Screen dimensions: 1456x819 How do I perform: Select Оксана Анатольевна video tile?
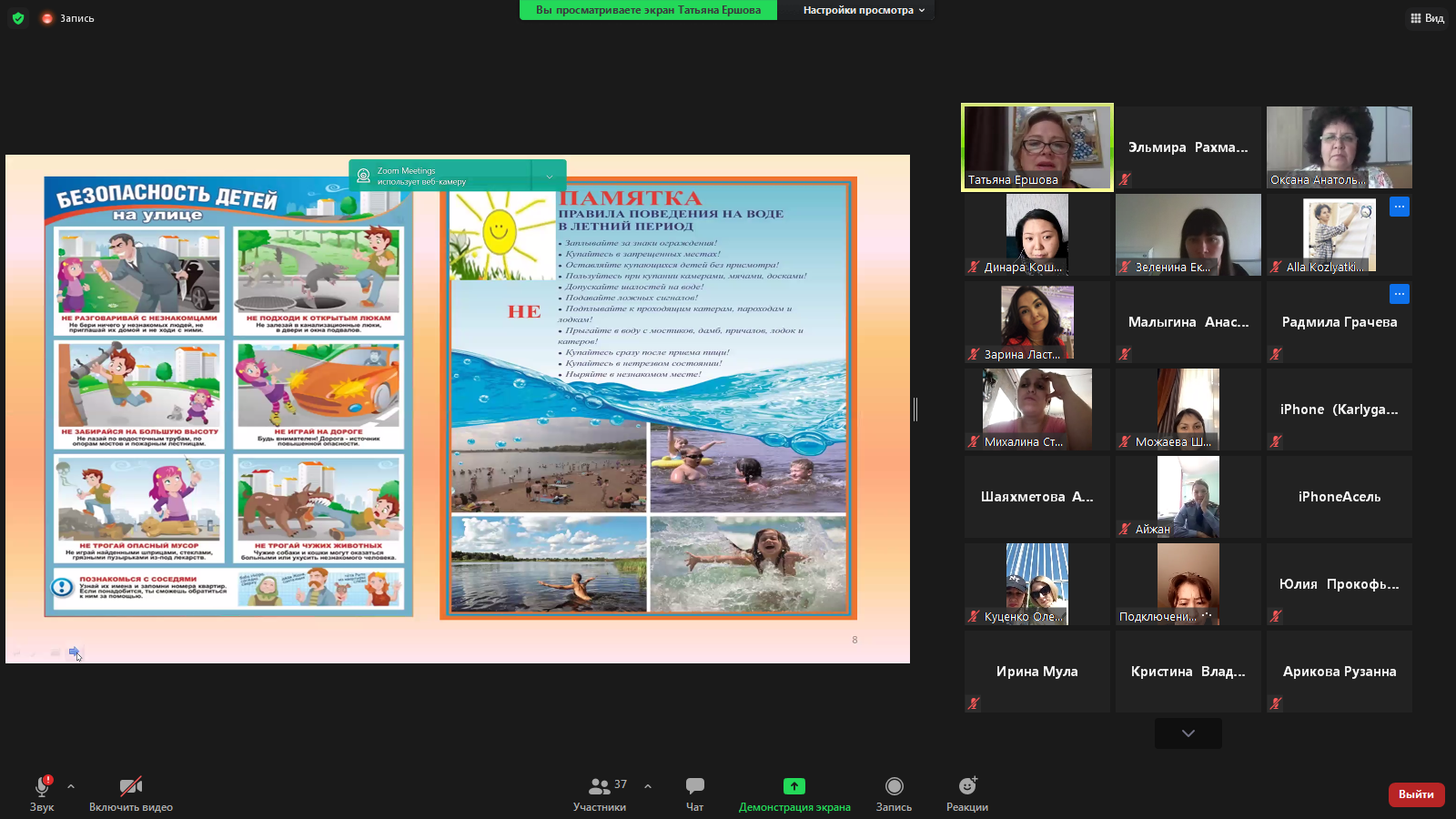click(x=1340, y=147)
